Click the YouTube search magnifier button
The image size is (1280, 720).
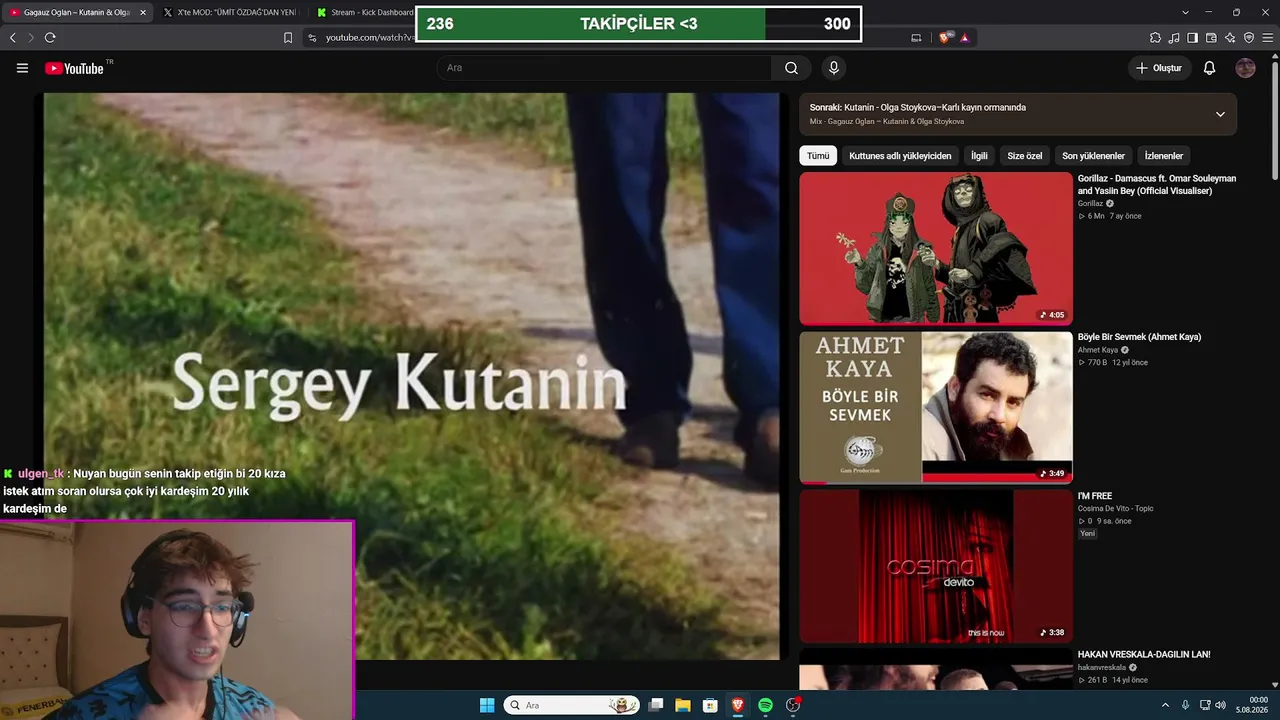point(791,68)
